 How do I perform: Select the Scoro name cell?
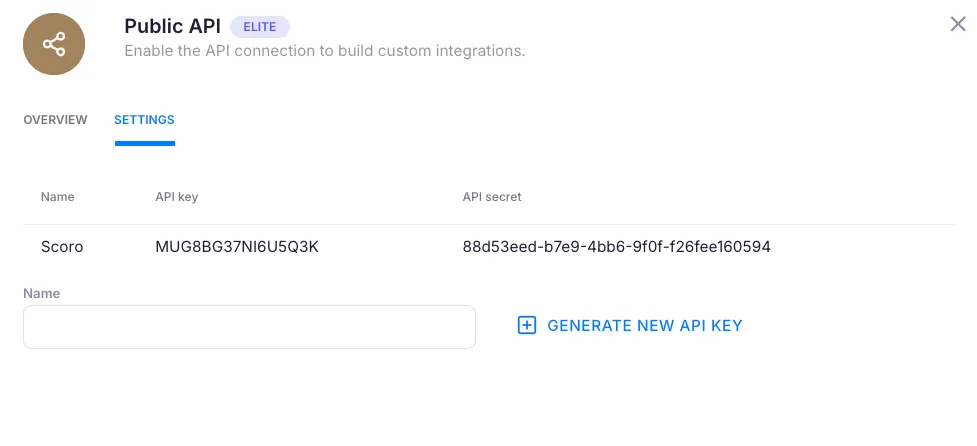(x=62, y=246)
